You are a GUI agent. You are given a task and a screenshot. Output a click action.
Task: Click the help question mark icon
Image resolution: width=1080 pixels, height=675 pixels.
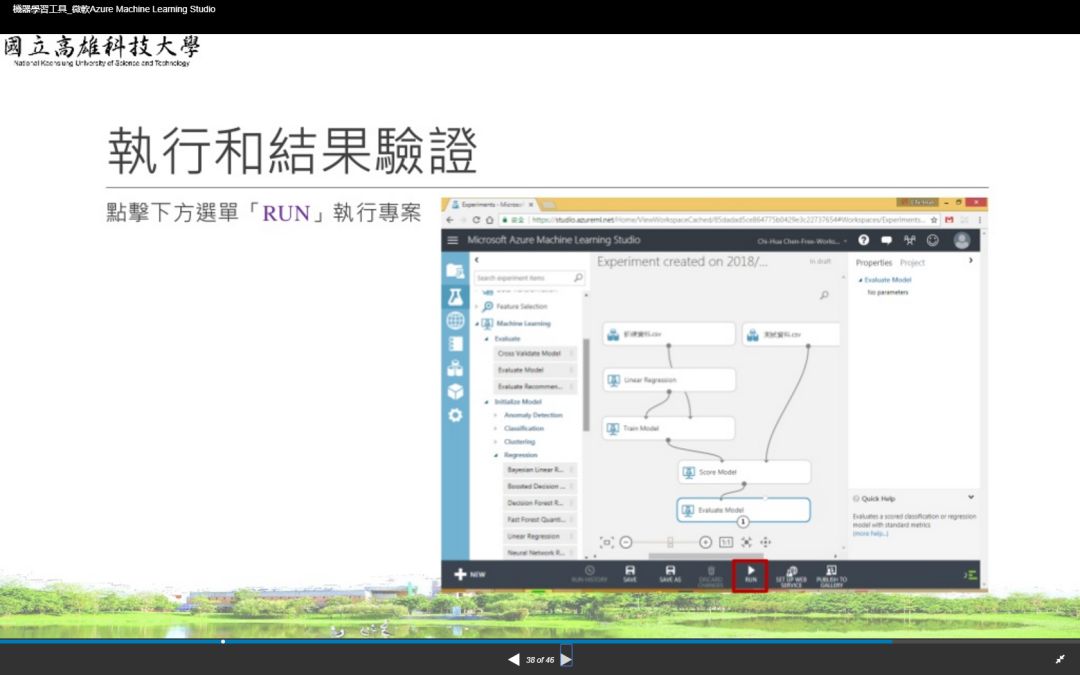(x=864, y=240)
